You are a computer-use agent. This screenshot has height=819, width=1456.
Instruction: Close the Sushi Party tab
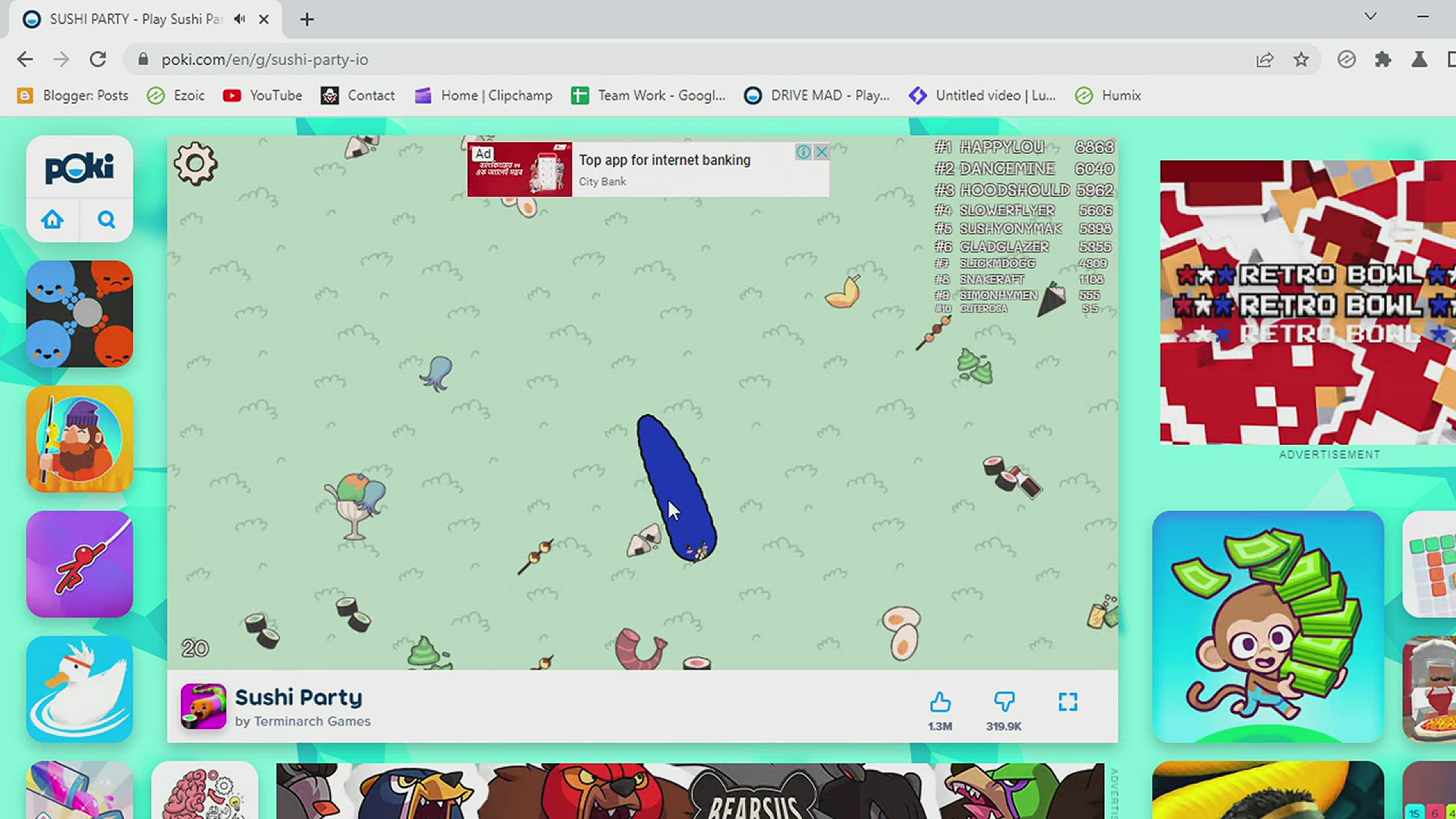coord(264,19)
